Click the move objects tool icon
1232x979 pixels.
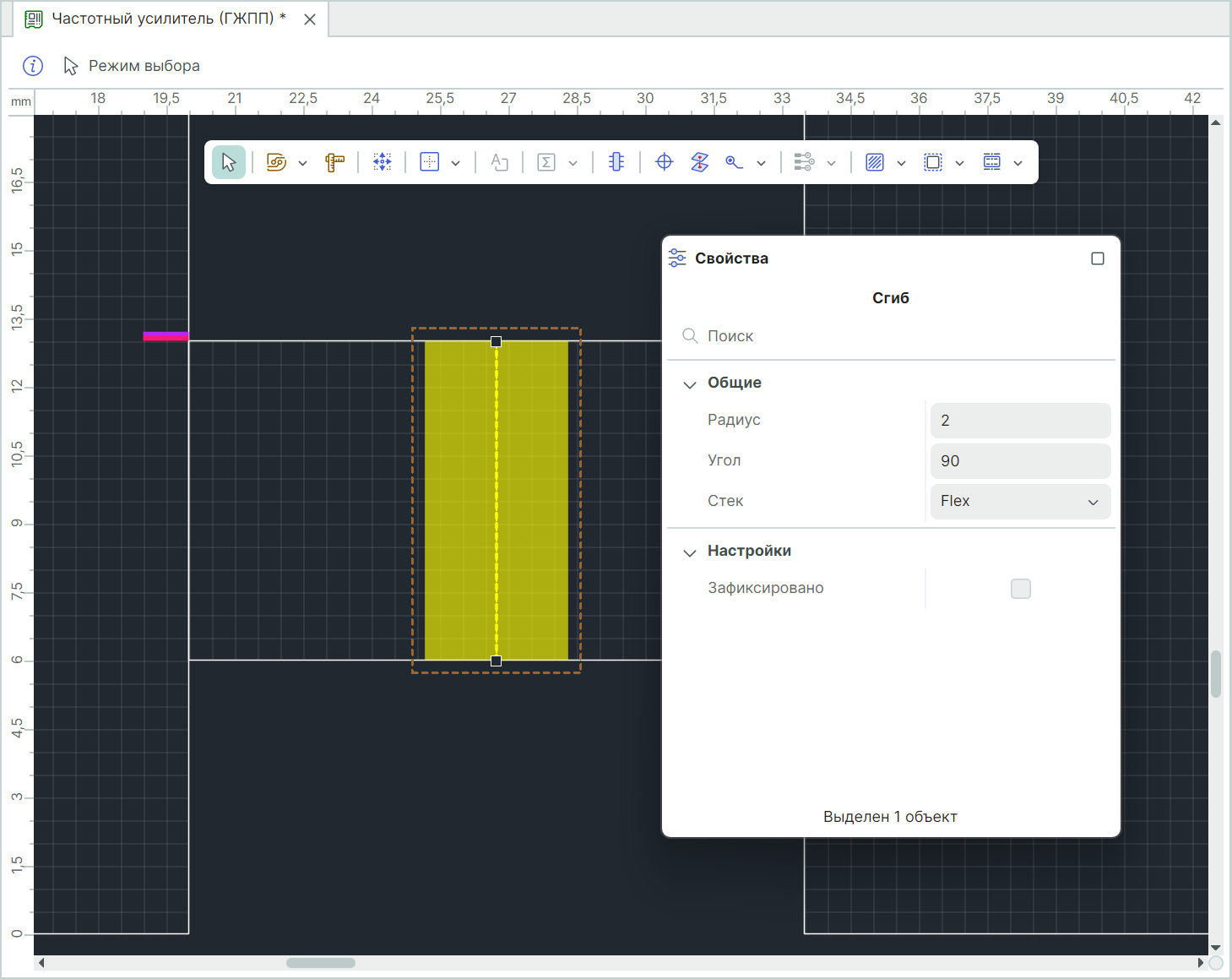click(x=383, y=162)
